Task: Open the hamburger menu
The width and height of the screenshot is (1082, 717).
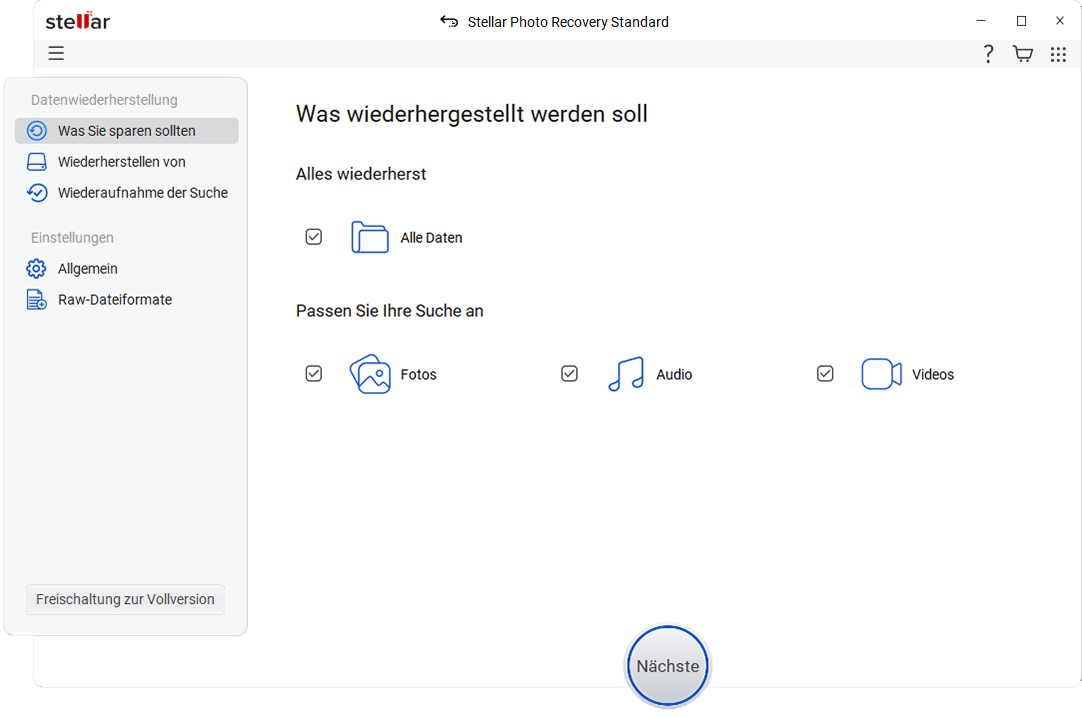Action: 56,54
